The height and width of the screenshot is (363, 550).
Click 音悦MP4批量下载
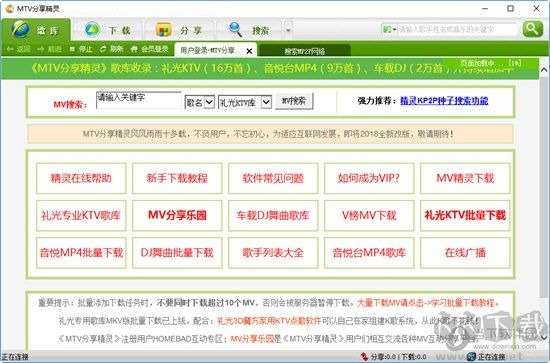coord(81,253)
